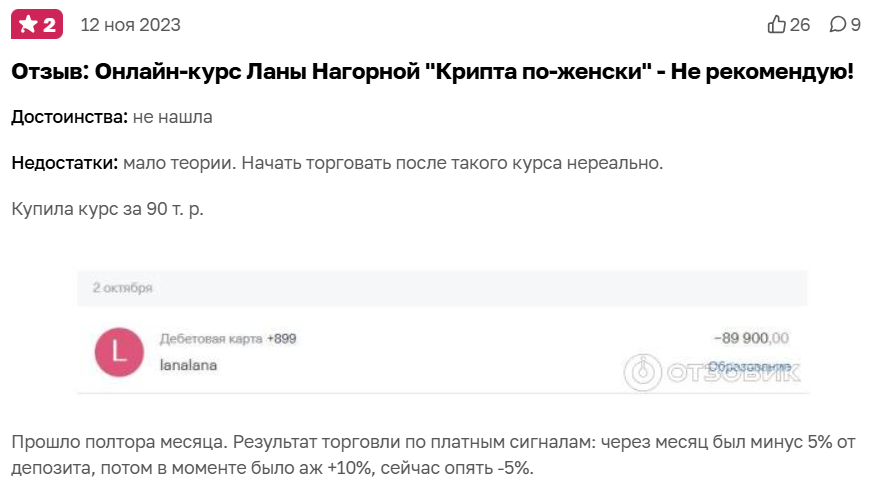
Task: Click the amount -89 900,00
Action: (x=751, y=338)
